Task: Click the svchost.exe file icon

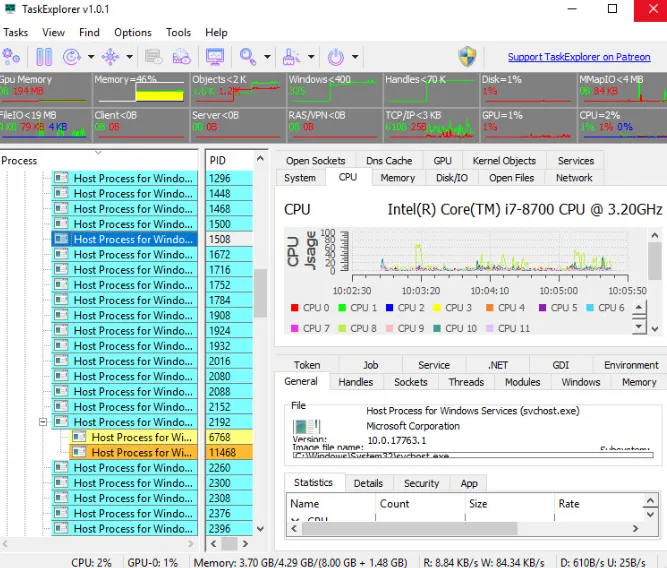Action: [x=306, y=427]
